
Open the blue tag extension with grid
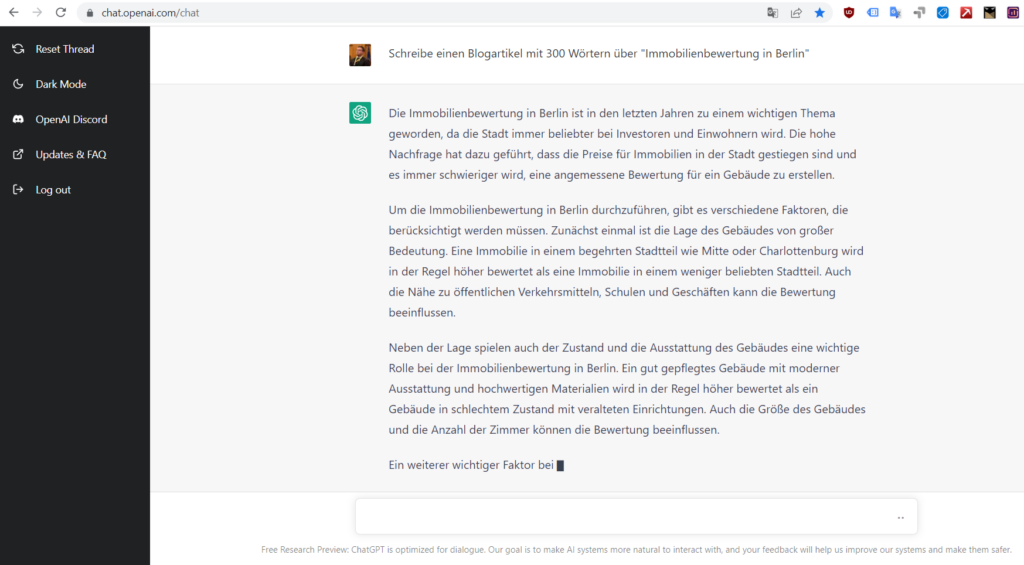pyautogui.click(x=872, y=12)
